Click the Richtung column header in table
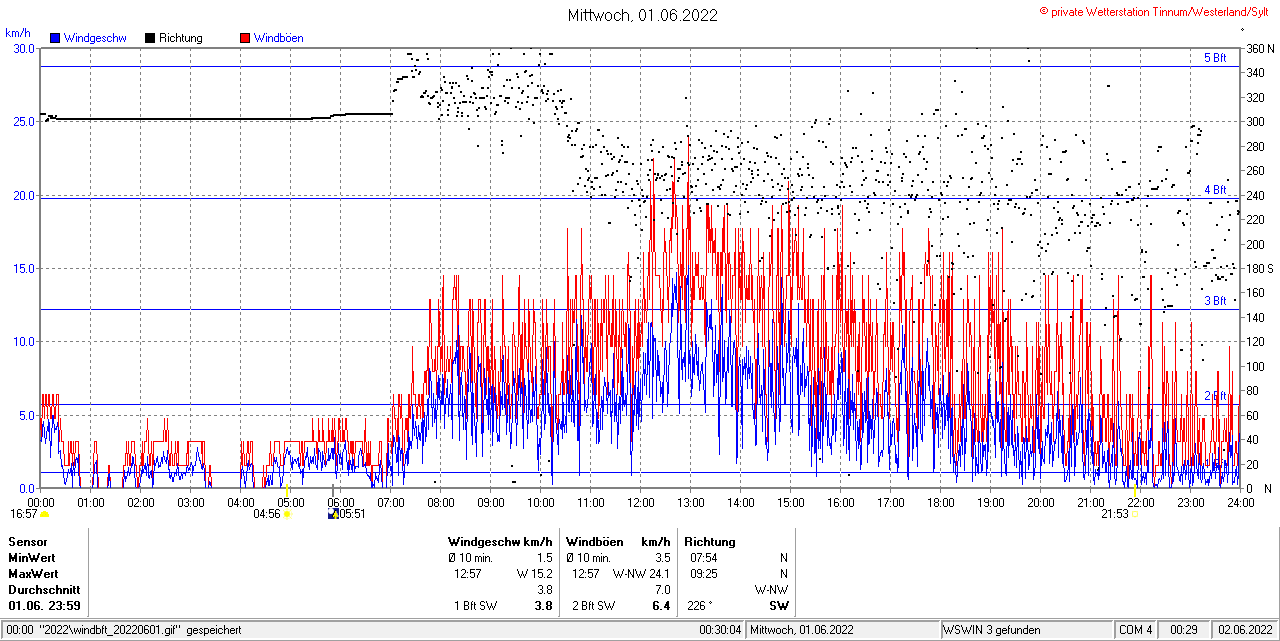 pos(709,542)
